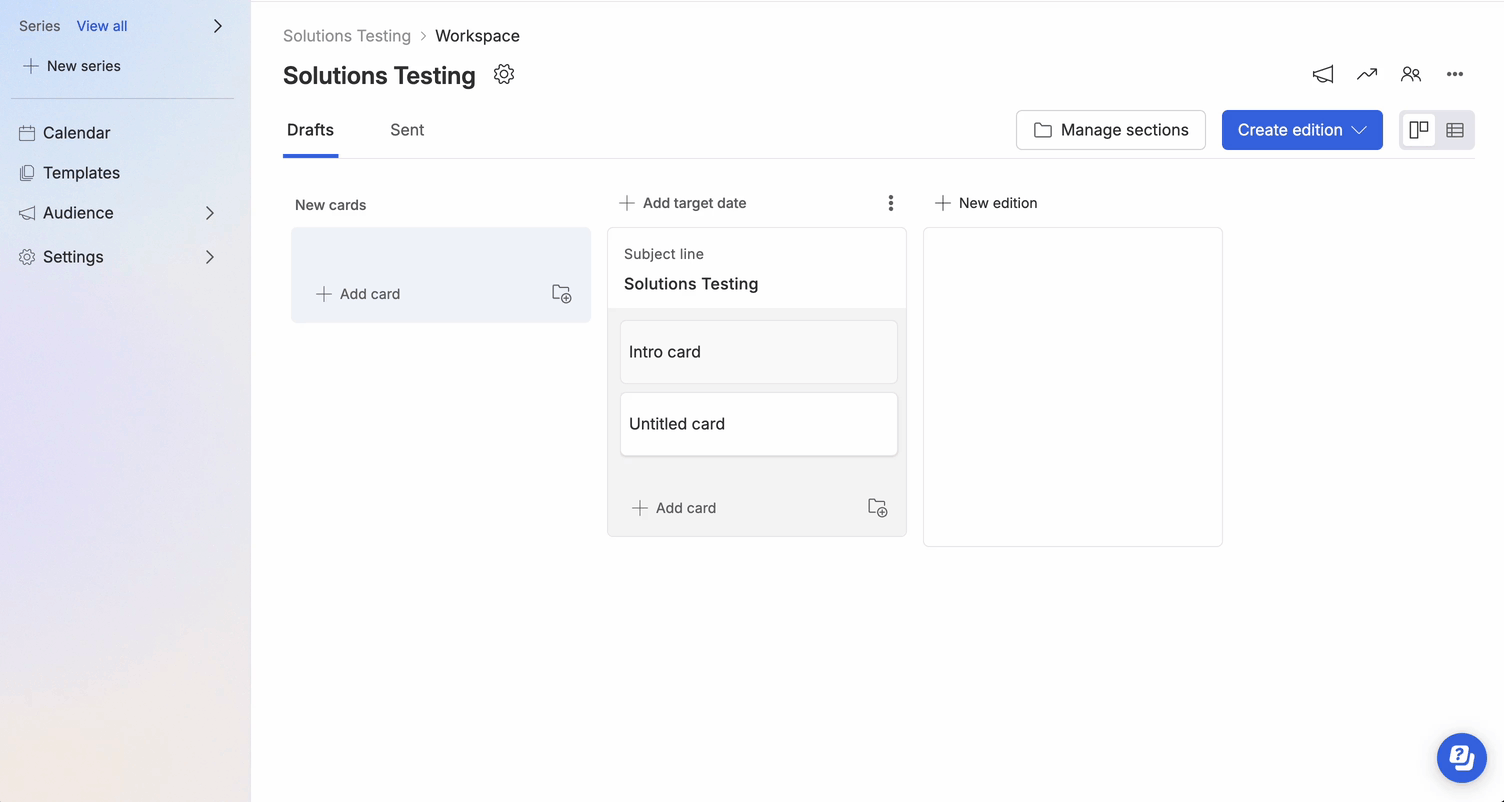The width and height of the screenshot is (1504, 802).
Task: Click Workspace breadcrumb text
Action: (x=477, y=36)
